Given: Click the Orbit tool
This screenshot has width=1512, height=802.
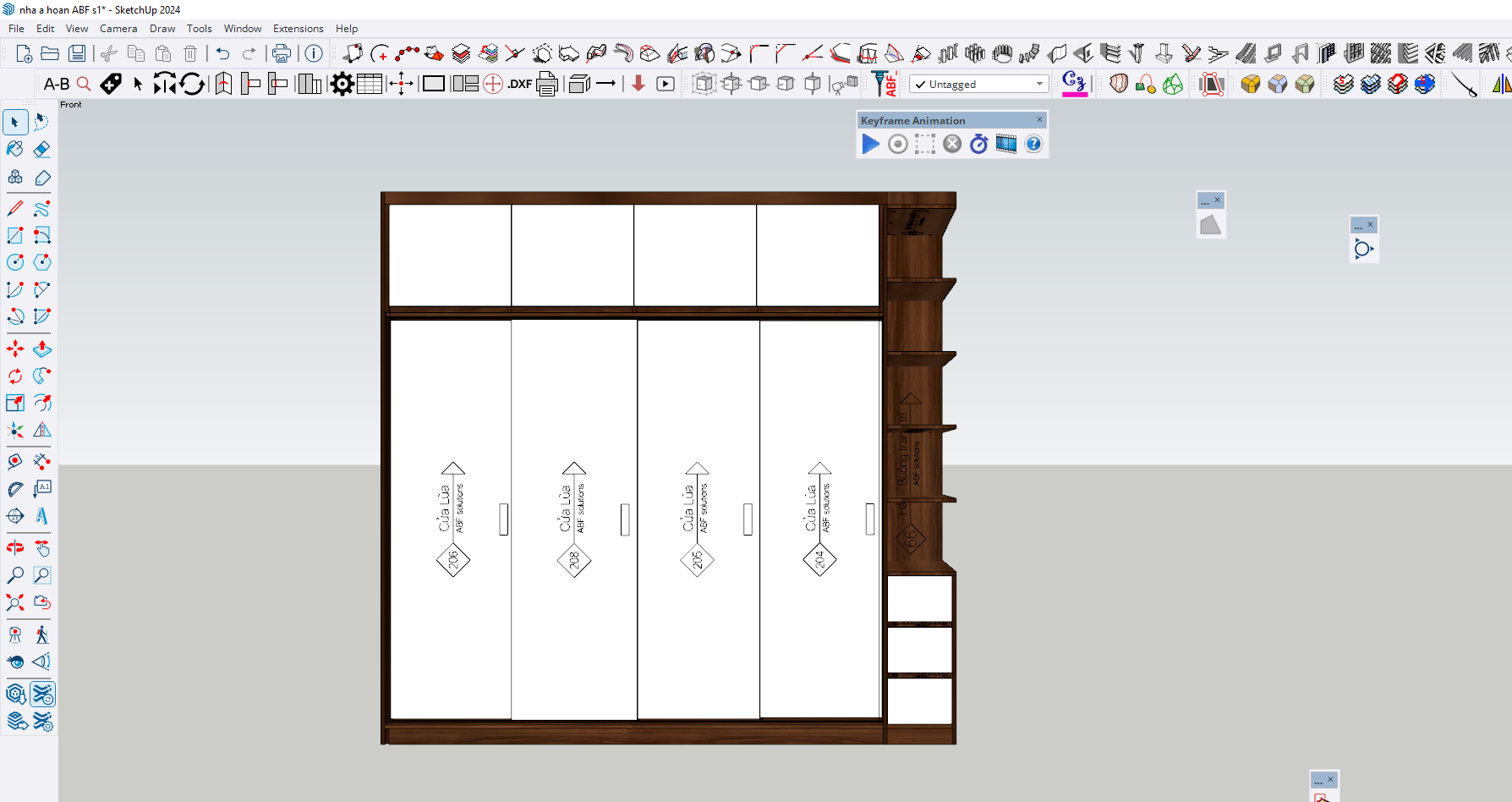Looking at the screenshot, I should pos(15,547).
